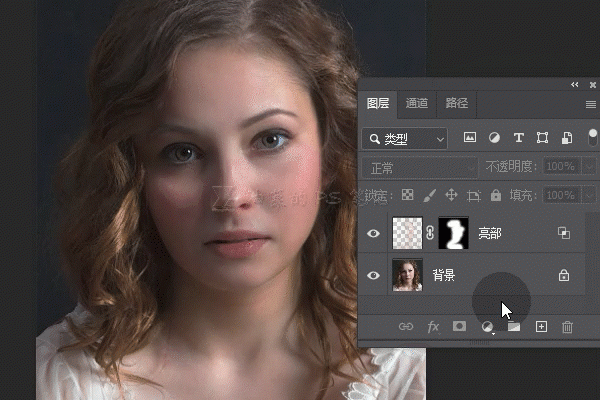Toggle lock image pixels brush icon
Image resolution: width=600 pixels, height=400 pixels.
(429, 196)
